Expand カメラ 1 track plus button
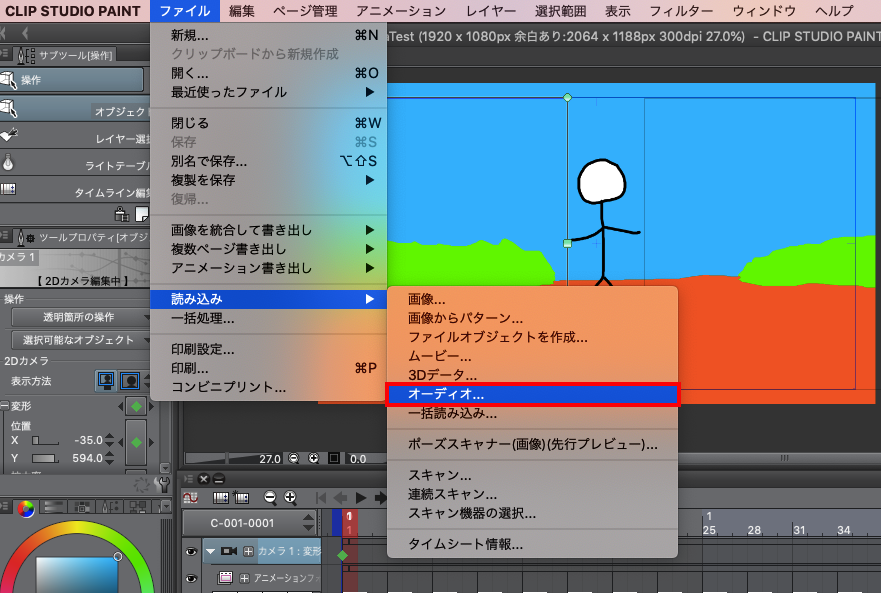Viewport: 881px width, 593px height. pyautogui.click(x=248, y=551)
